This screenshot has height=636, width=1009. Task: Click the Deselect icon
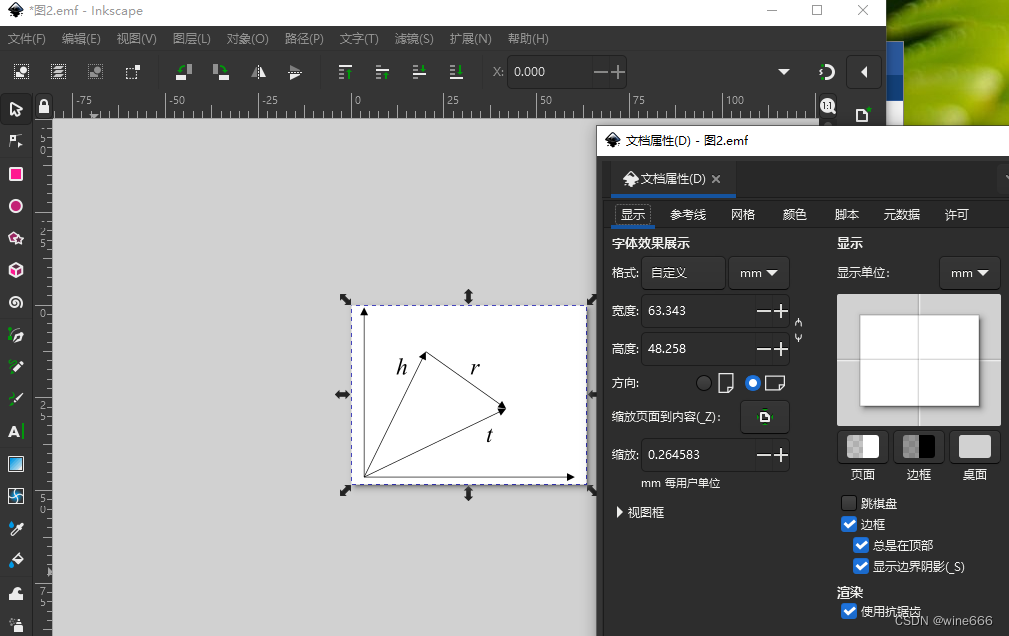(x=95, y=71)
